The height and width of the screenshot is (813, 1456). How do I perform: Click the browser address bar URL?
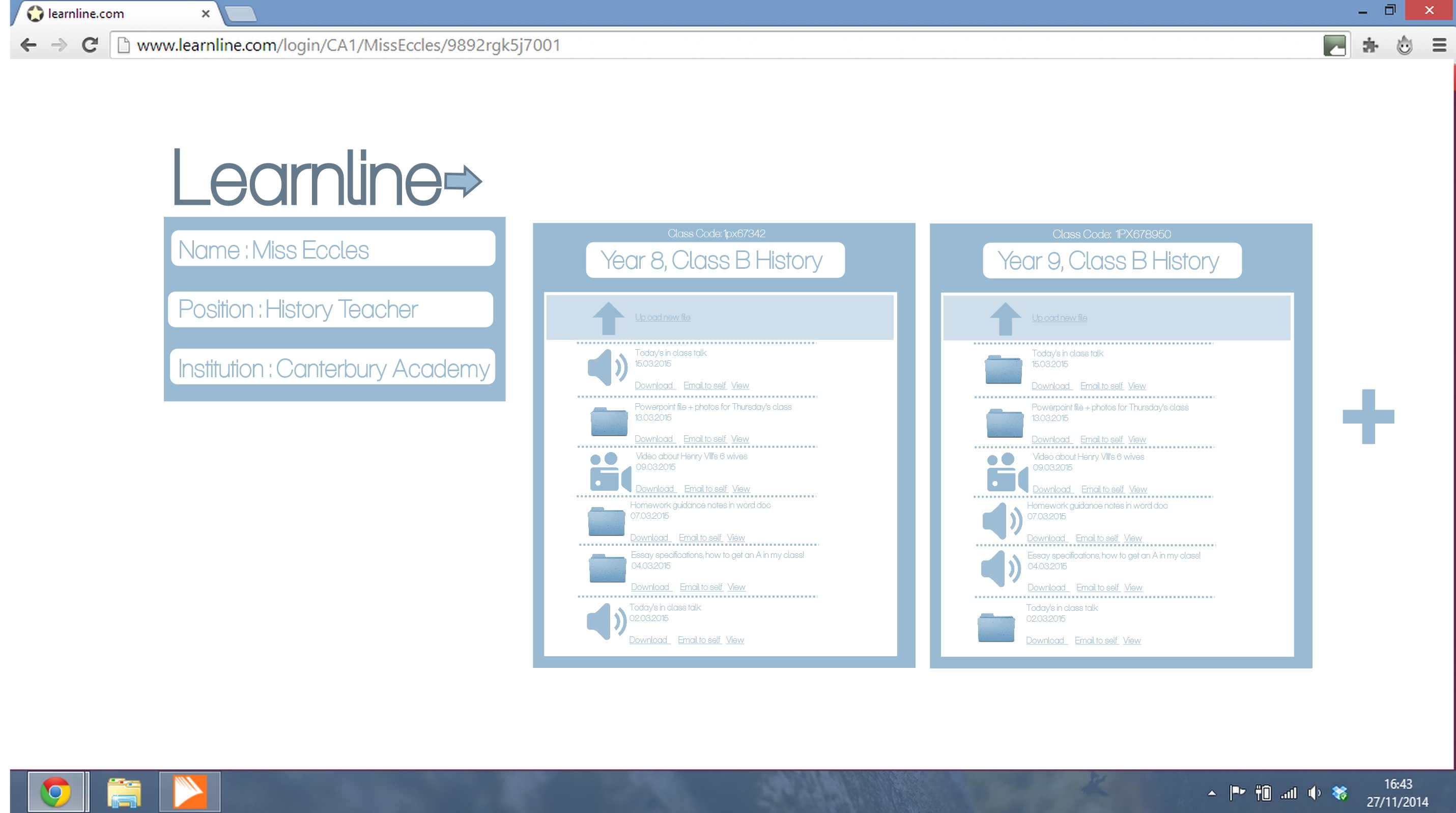click(348, 45)
